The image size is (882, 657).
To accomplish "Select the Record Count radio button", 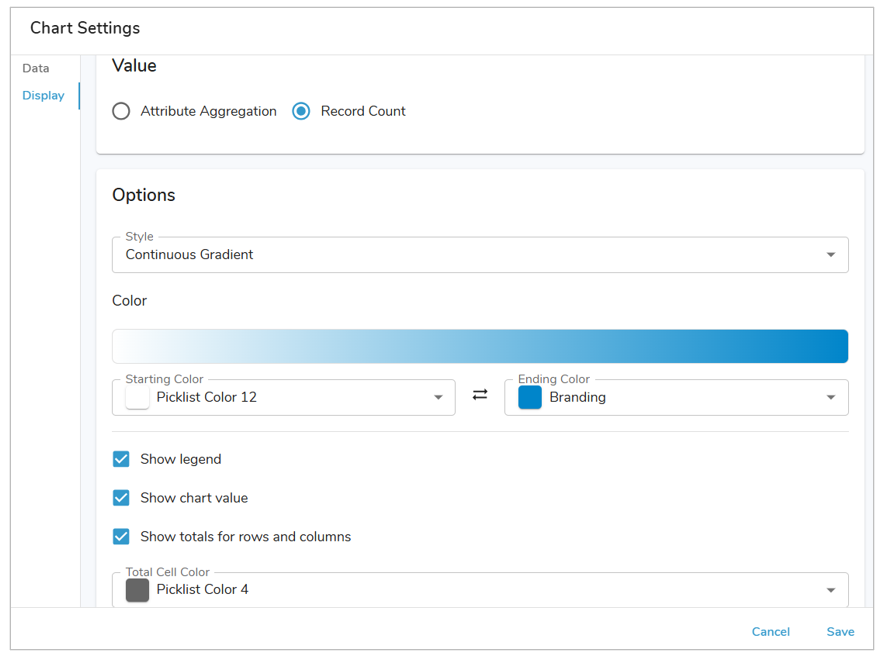I will click(x=301, y=111).
